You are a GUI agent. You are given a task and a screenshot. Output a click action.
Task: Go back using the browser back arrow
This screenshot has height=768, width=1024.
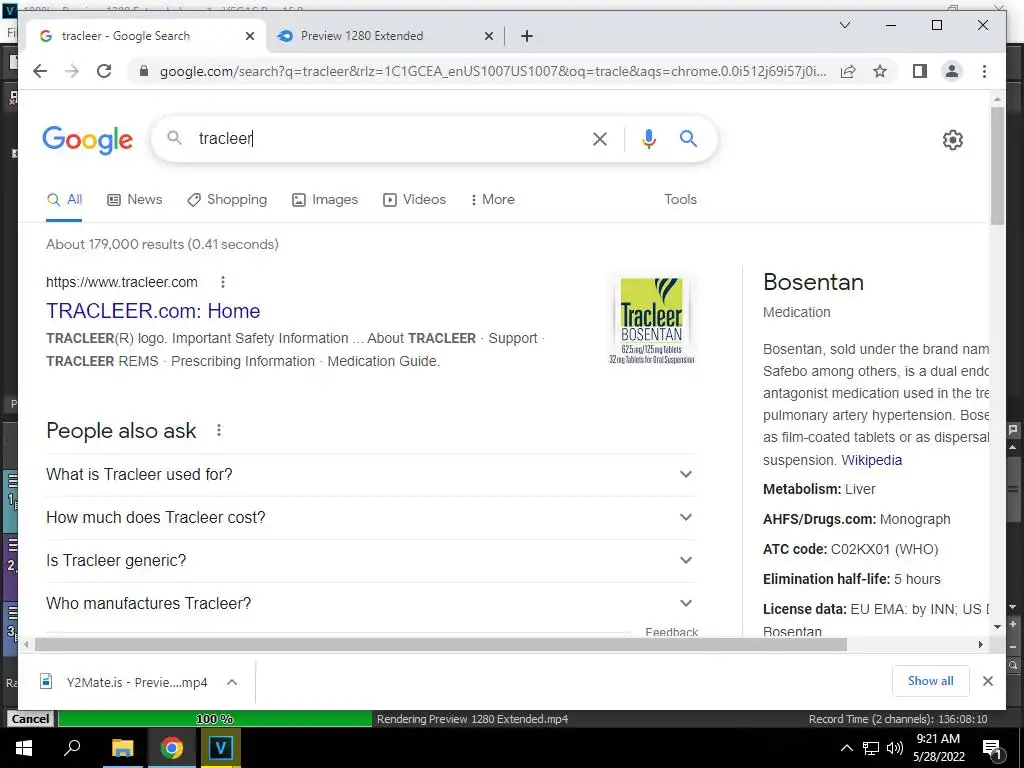(x=40, y=71)
